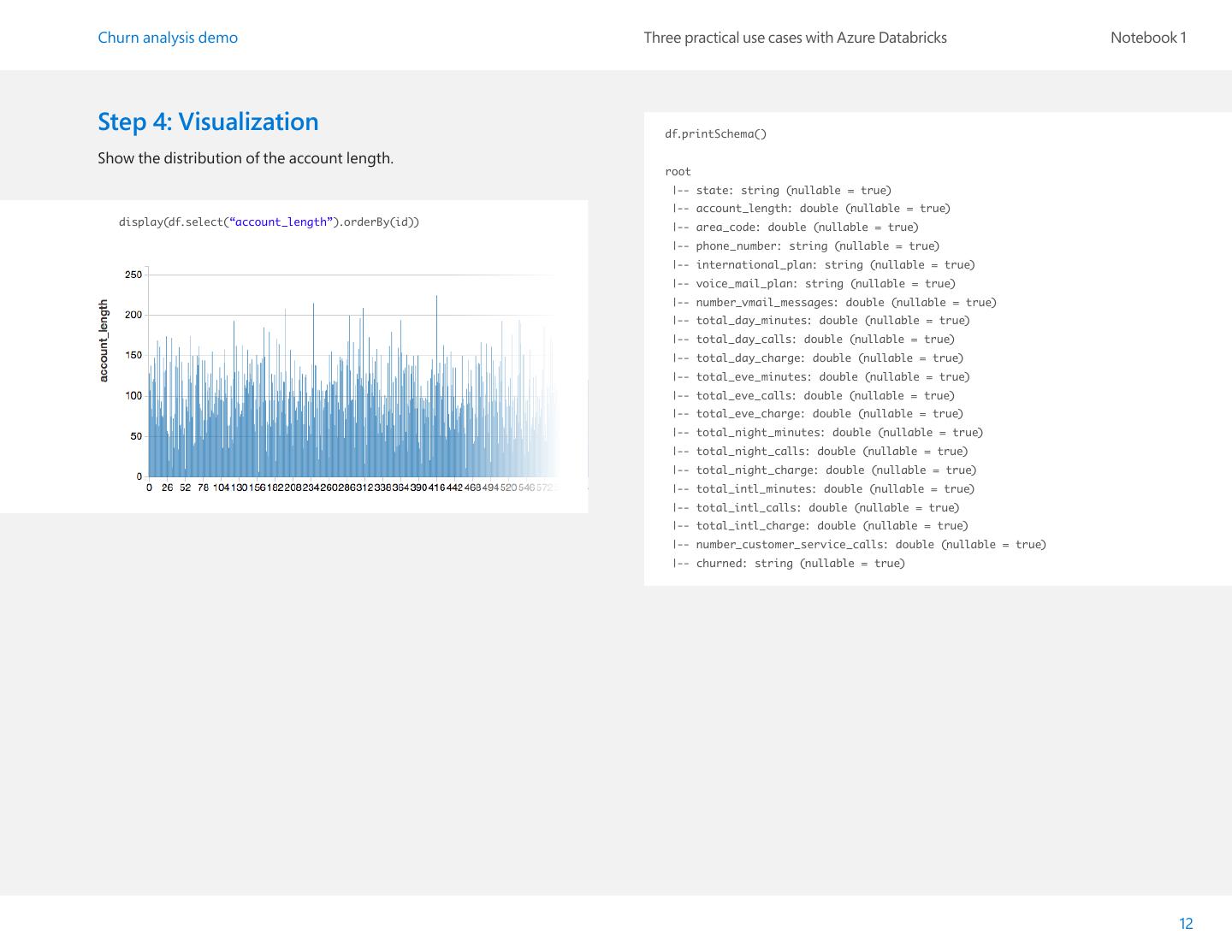The height and width of the screenshot is (952, 1232).
Task: Click the "Churn analysis demo" header link
Action: click(x=168, y=38)
